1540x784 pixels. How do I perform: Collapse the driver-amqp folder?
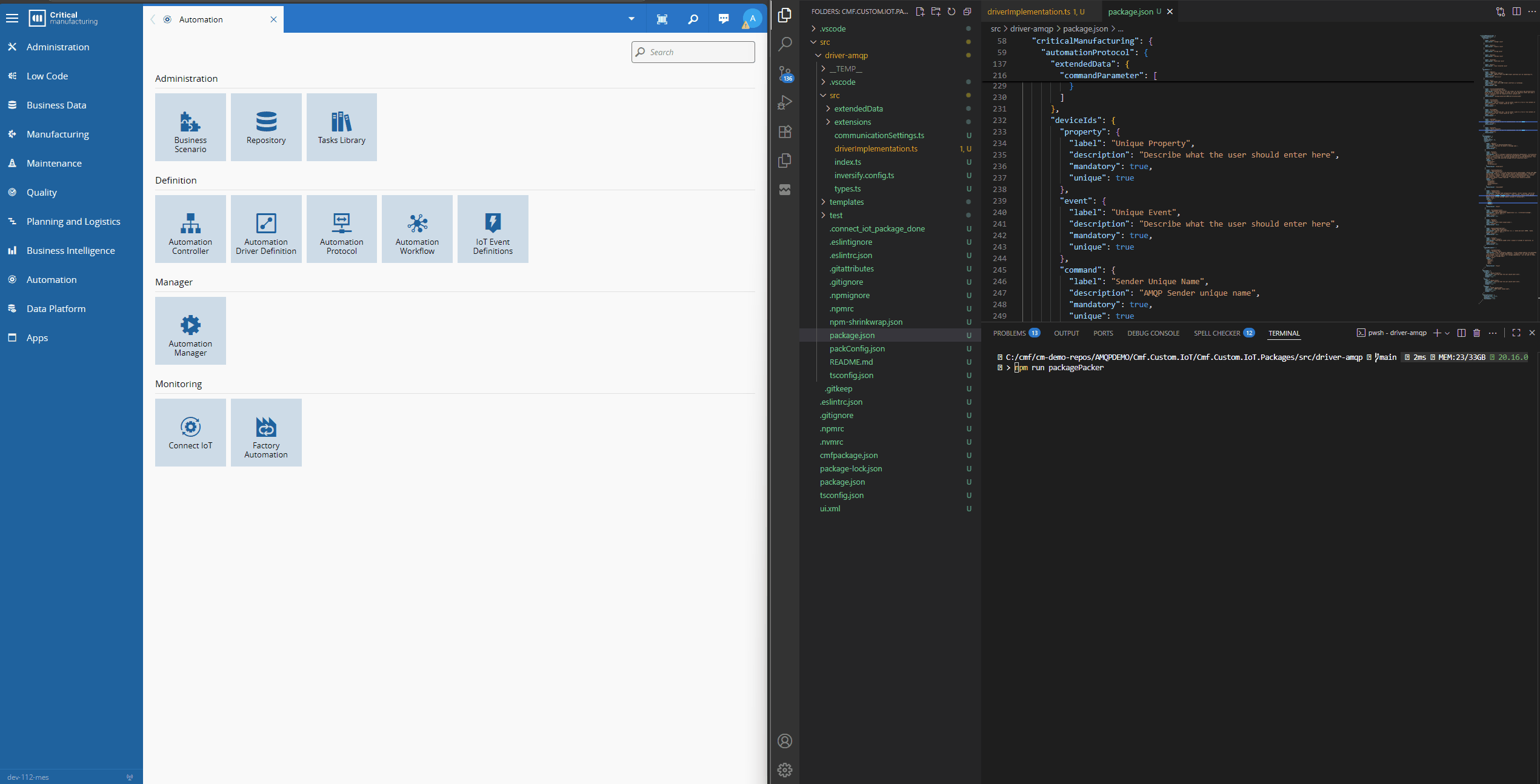(x=845, y=55)
